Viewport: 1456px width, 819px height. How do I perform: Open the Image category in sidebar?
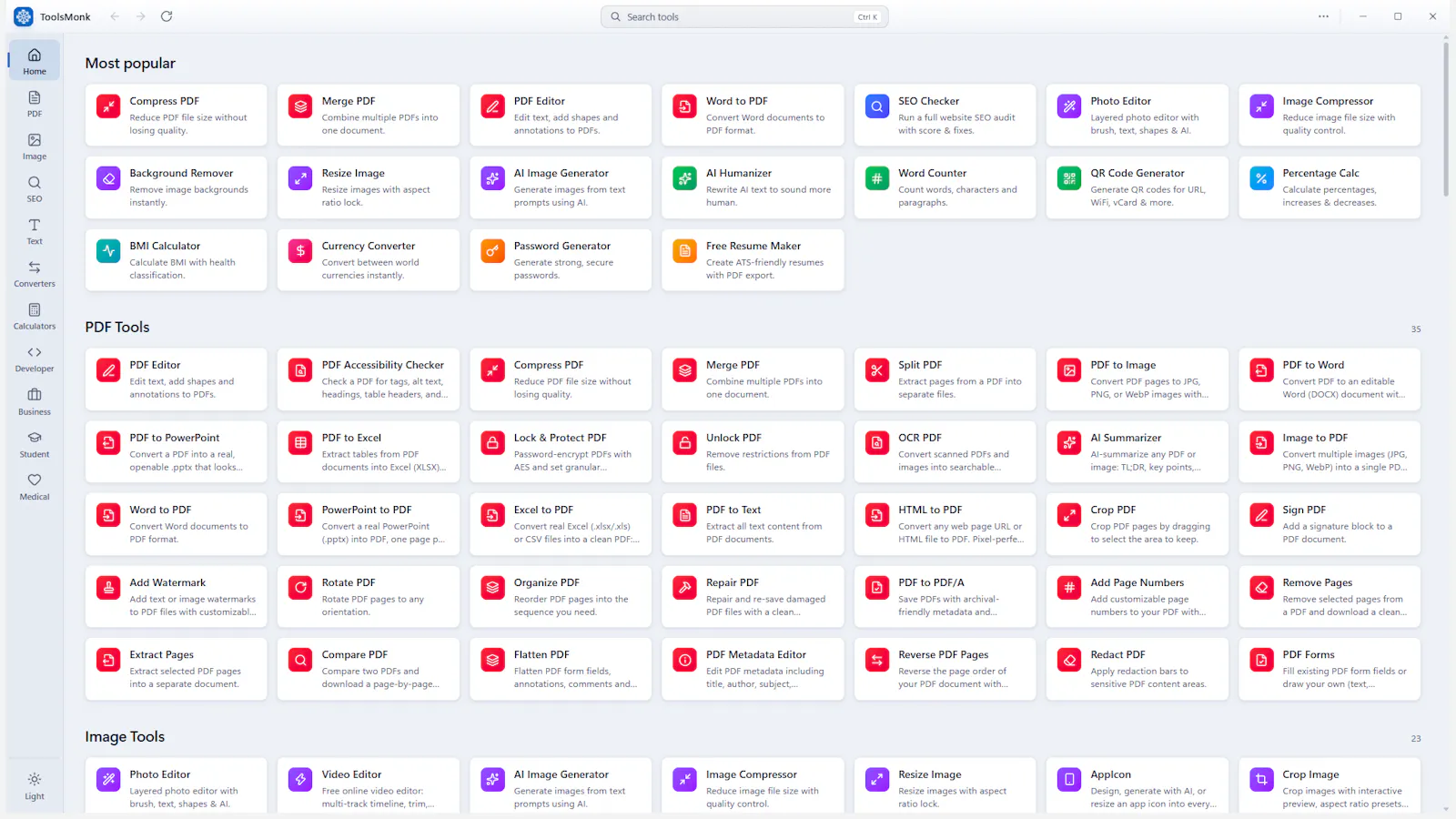click(x=35, y=147)
